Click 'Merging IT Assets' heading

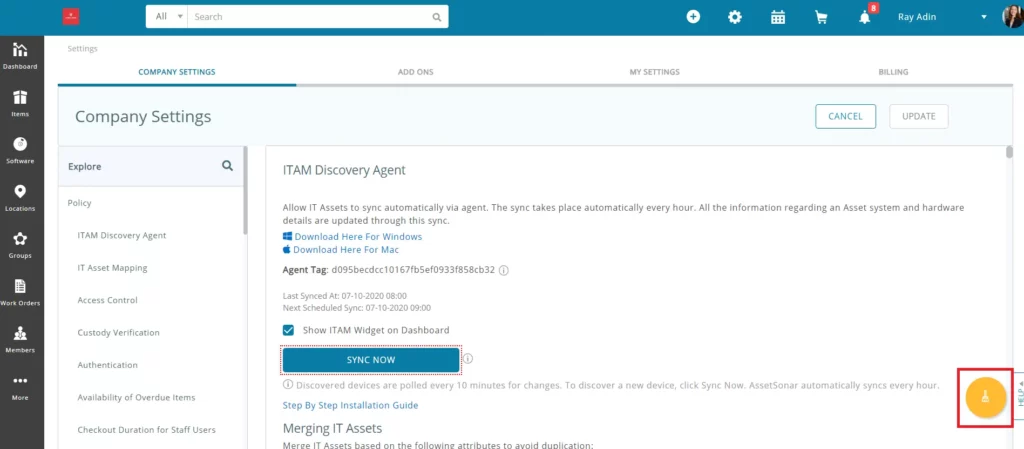pos(332,428)
